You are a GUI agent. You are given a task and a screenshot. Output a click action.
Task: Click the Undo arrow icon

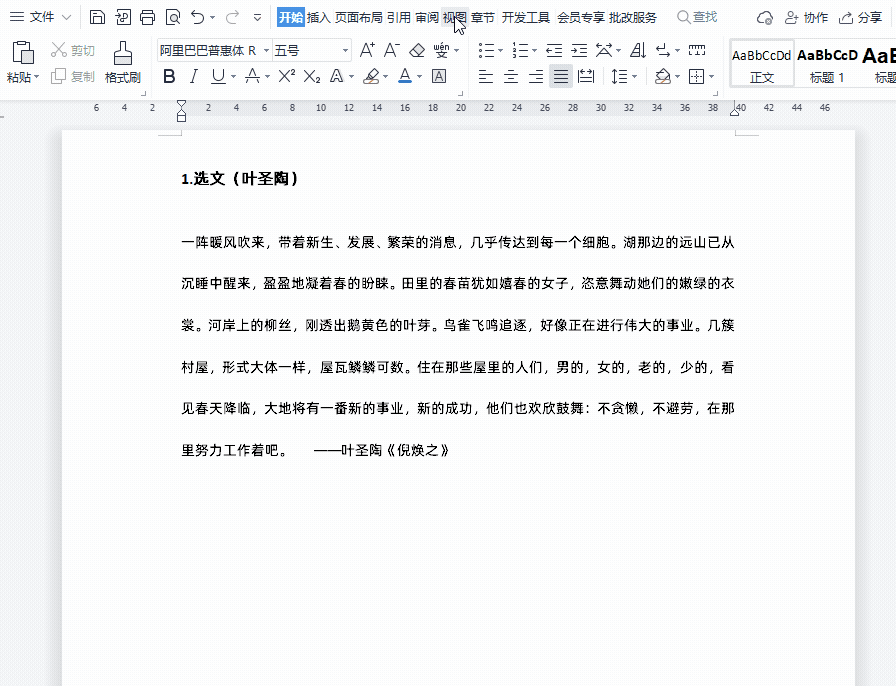coord(197,17)
